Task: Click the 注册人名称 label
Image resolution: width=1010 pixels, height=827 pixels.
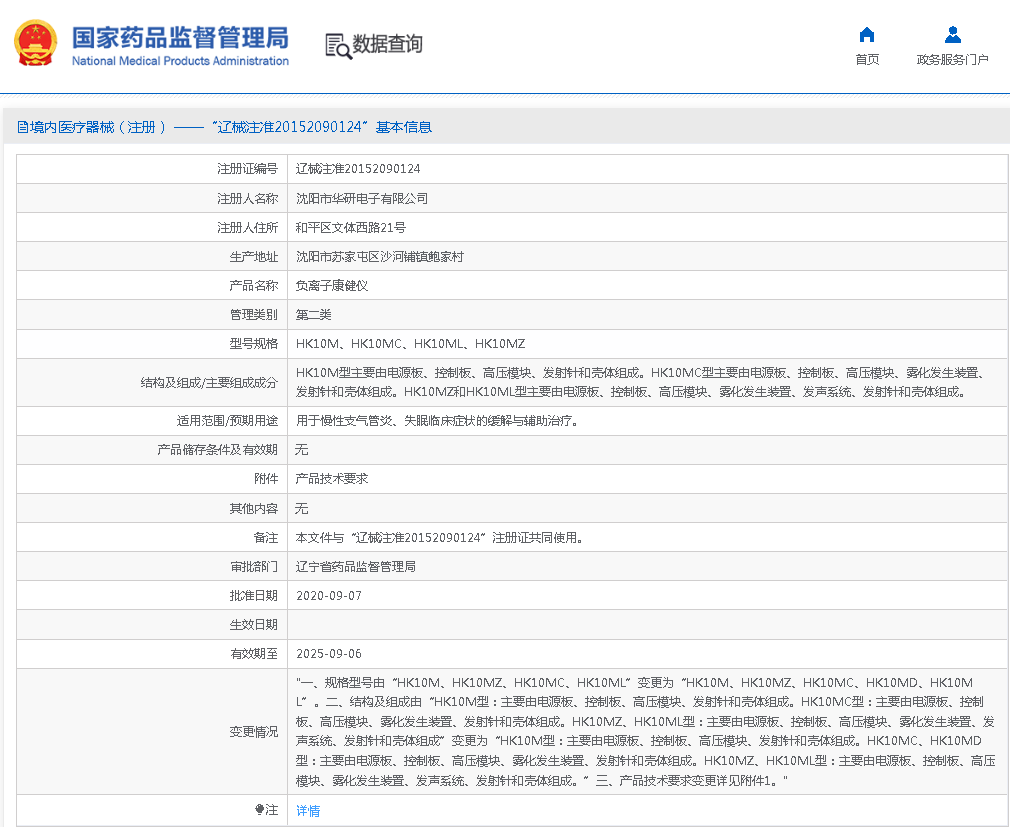Action: tap(247, 198)
